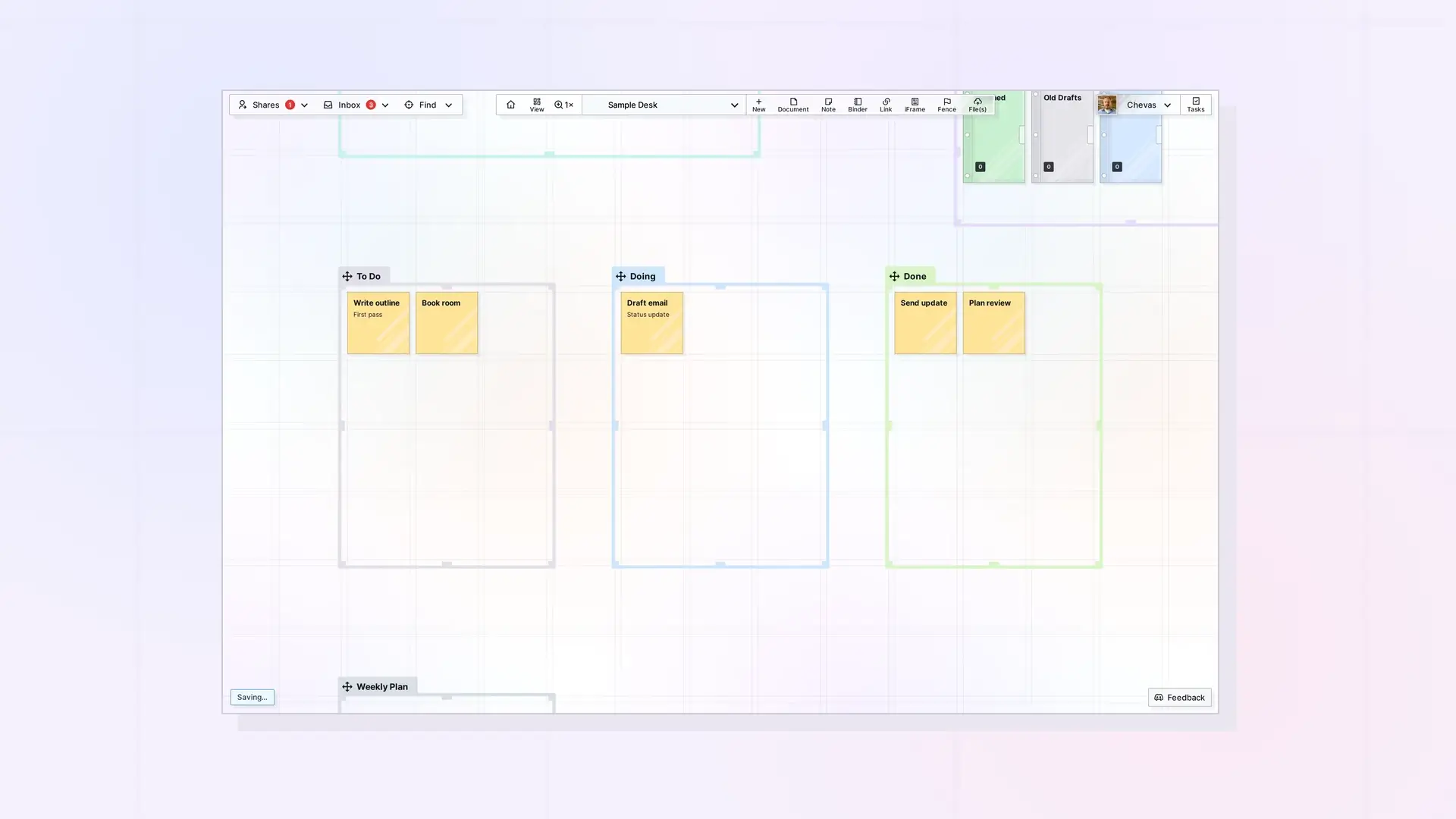Click the Weekly Plan fence label
This screenshot has width=1456, height=819.
382,686
